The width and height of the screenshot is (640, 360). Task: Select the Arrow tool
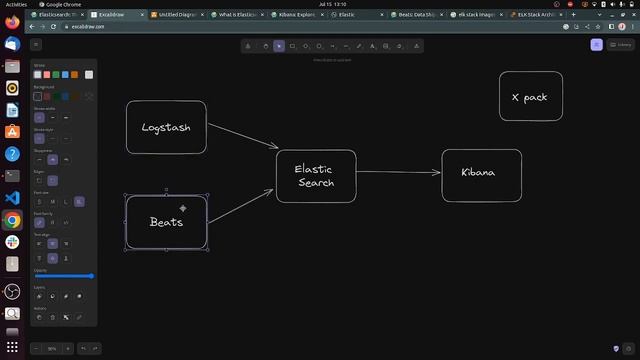pyautogui.click(x=333, y=46)
